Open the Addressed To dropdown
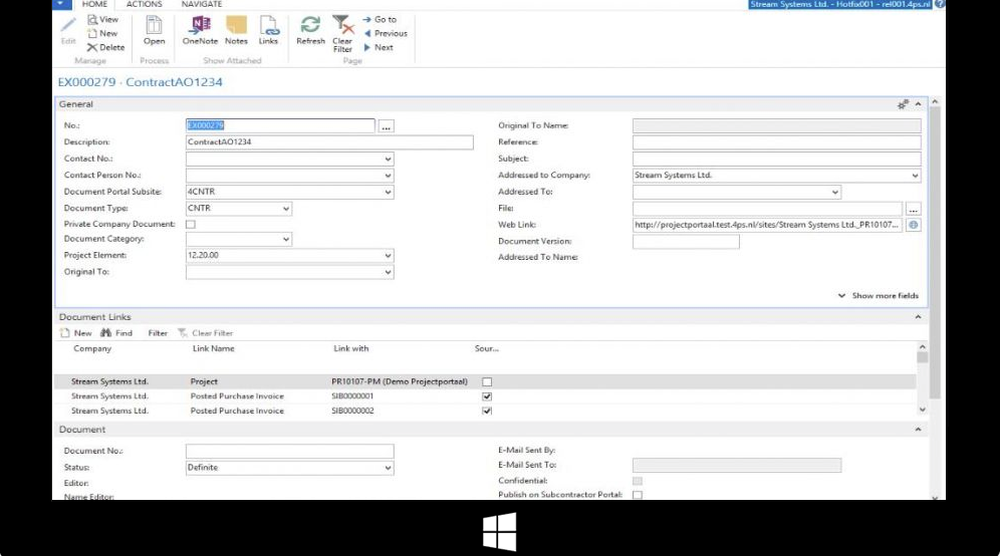This screenshot has height=556, width=1000. click(835, 192)
